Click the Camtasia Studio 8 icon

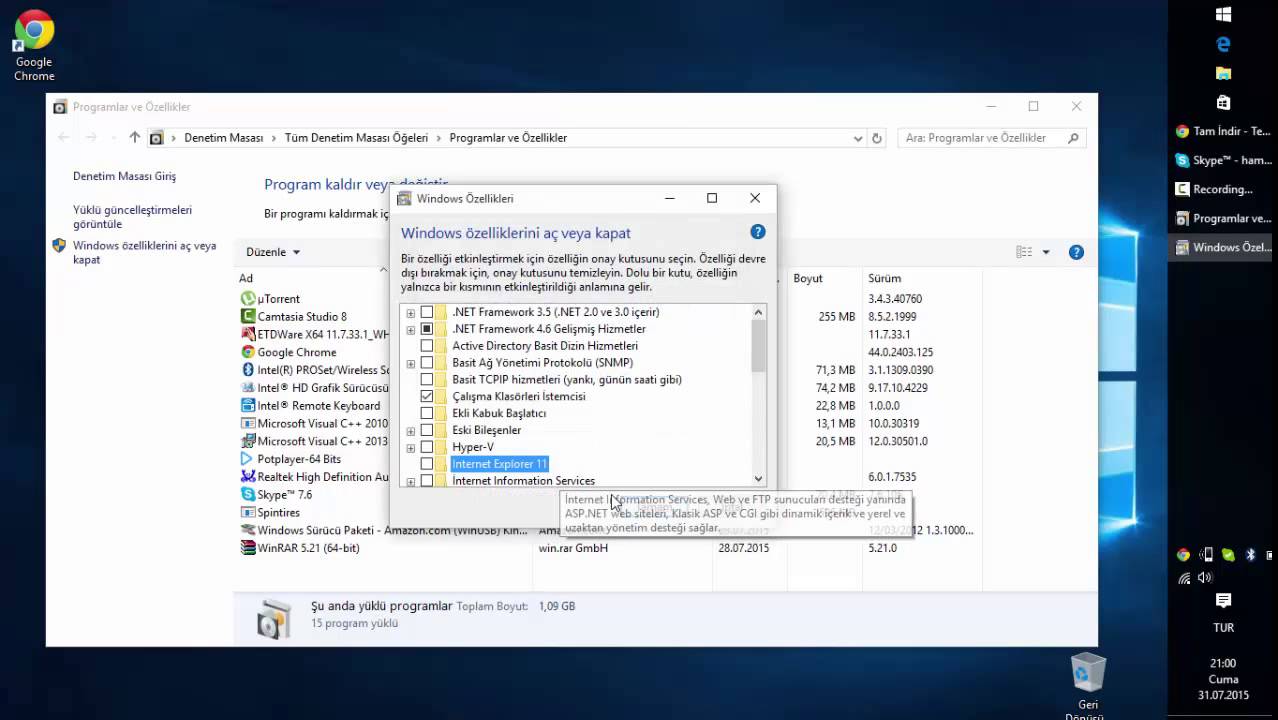(x=248, y=316)
